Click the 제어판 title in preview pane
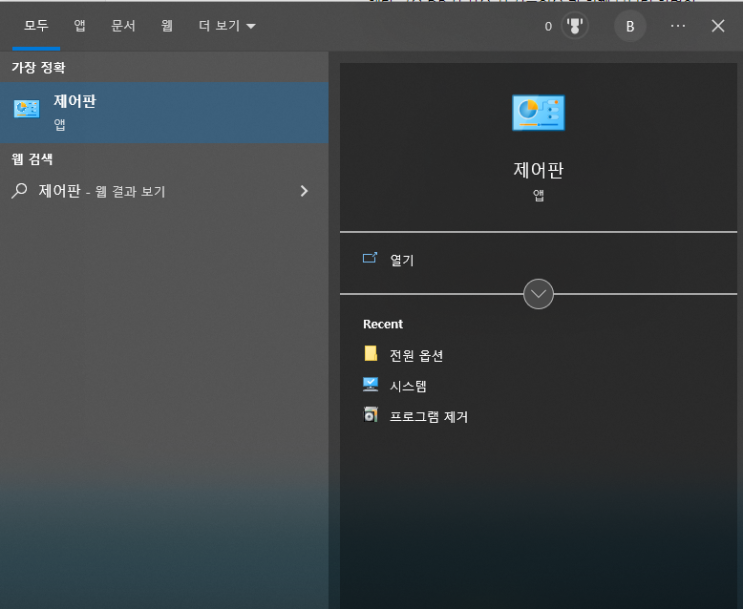The image size is (743, 609). (538, 170)
